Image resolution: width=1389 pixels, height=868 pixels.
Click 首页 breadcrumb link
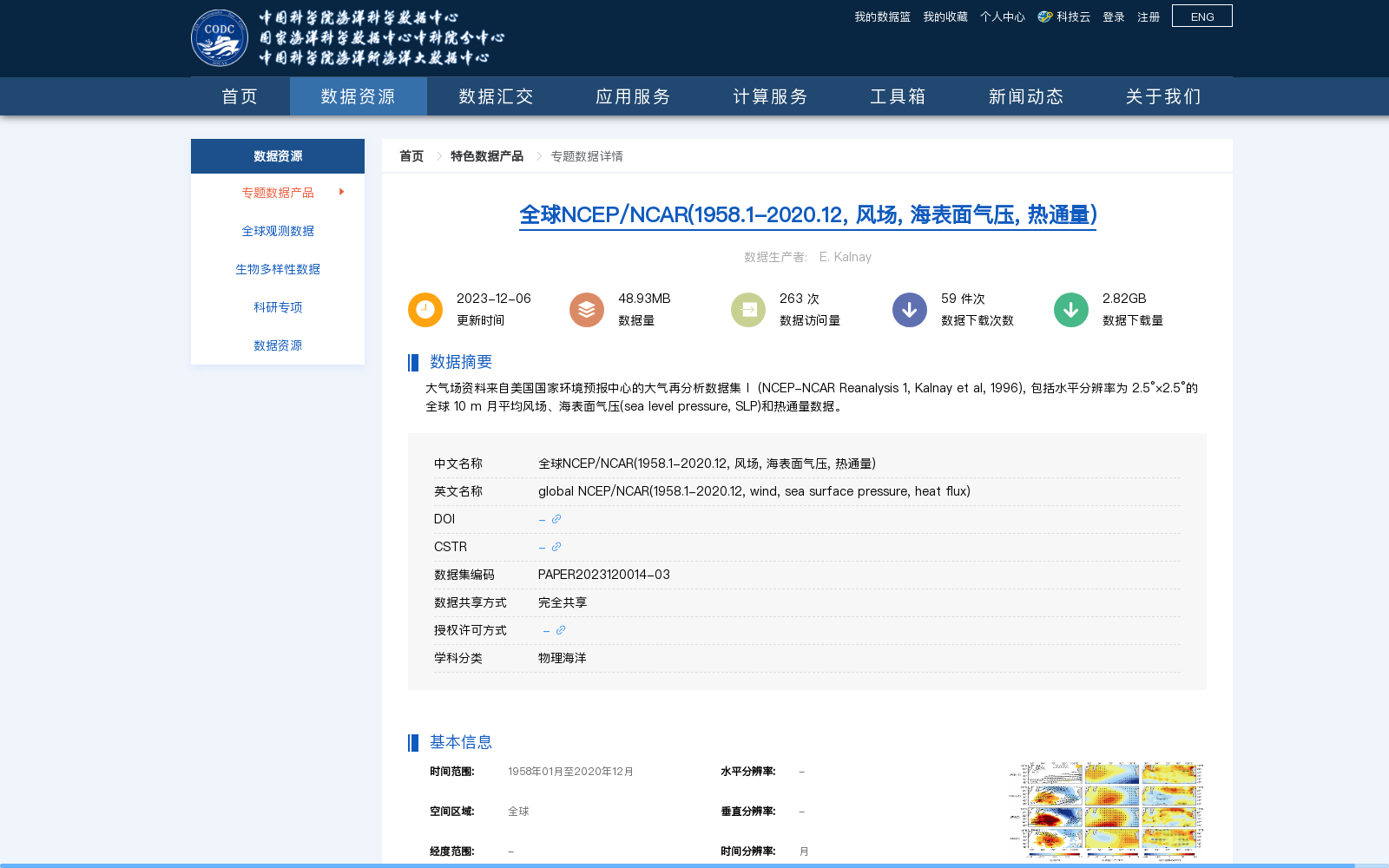[411, 156]
